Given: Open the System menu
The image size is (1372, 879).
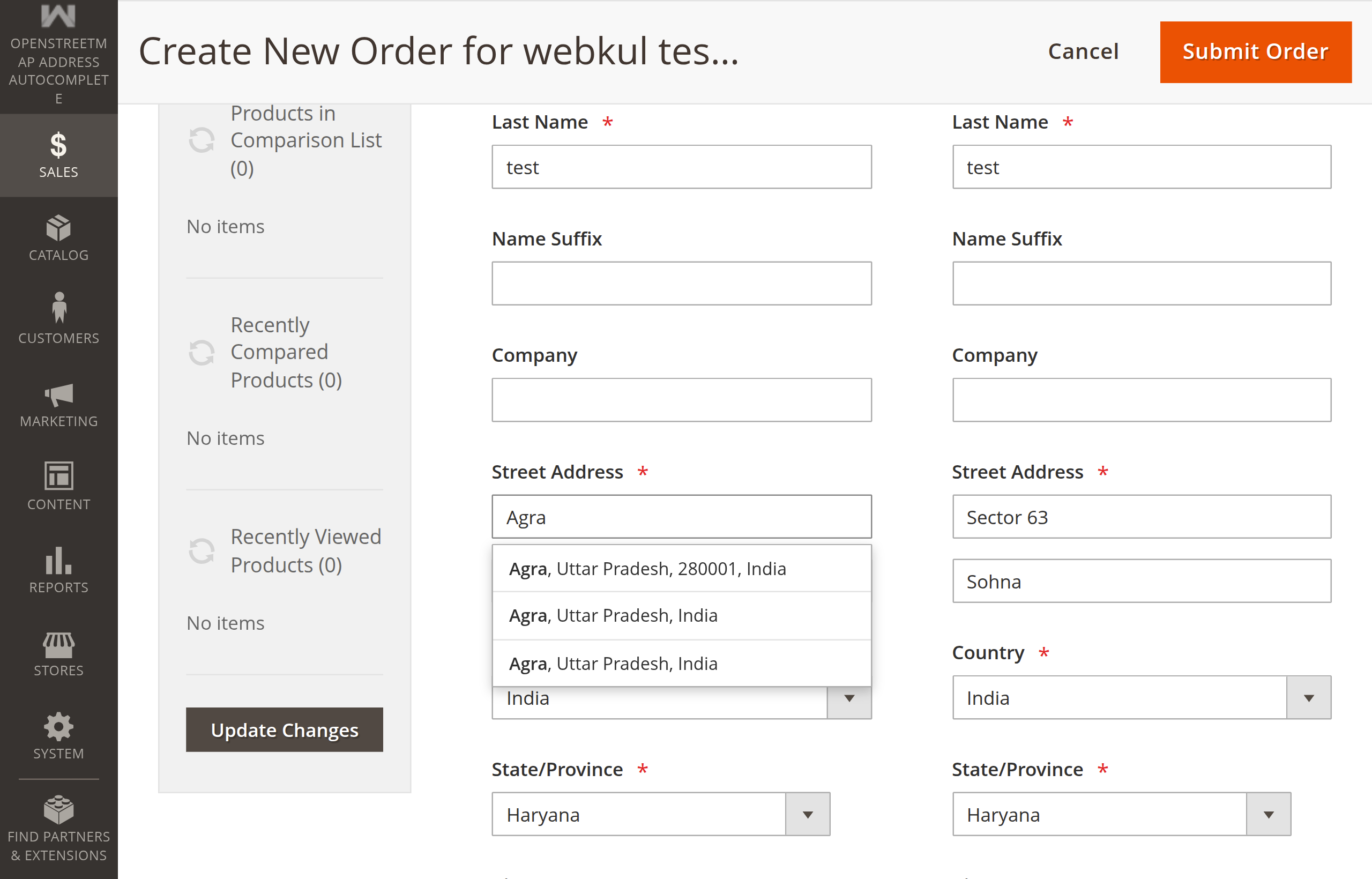Looking at the screenshot, I should click(59, 737).
